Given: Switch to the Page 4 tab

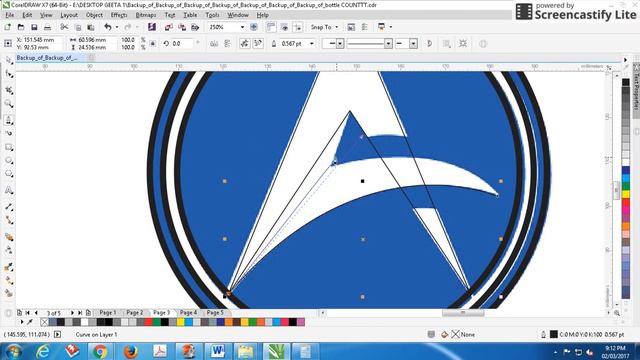Looking at the screenshot, I should pyautogui.click(x=188, y=313).
